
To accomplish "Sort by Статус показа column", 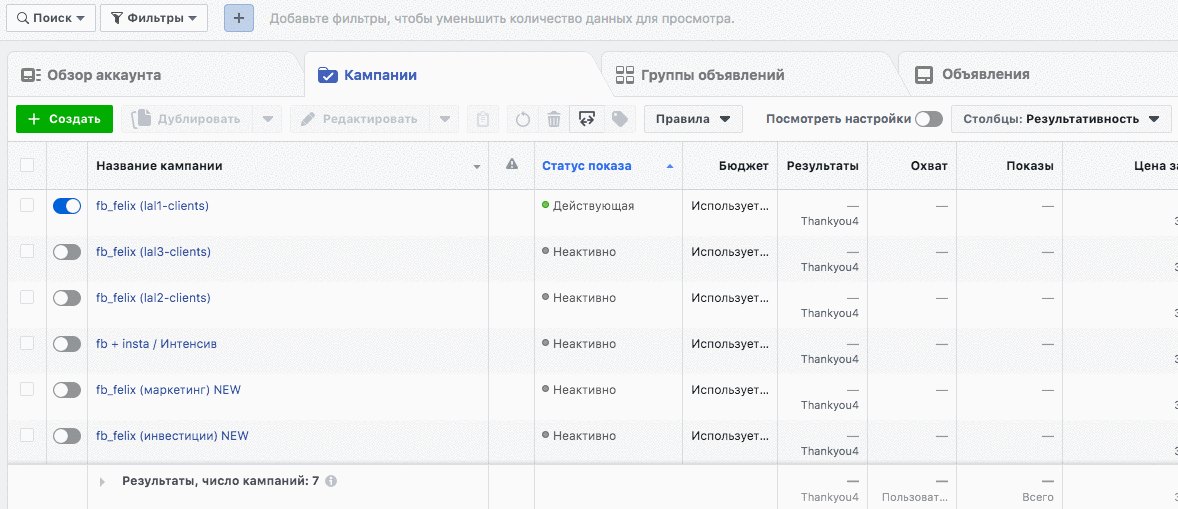I will [x=587, y=166].
